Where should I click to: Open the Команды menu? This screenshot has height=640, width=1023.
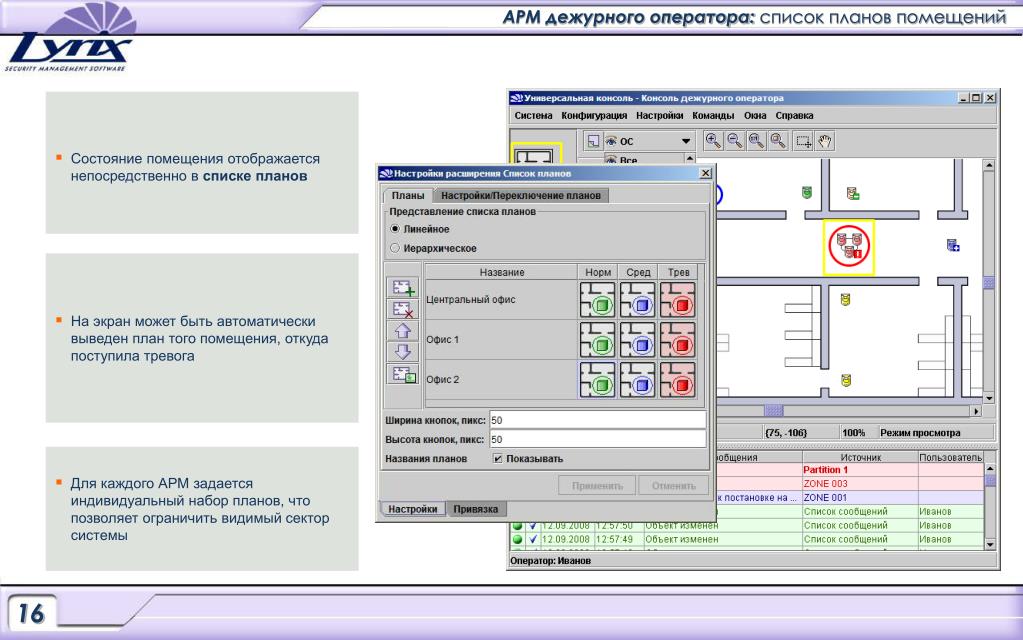pos(713,115)
